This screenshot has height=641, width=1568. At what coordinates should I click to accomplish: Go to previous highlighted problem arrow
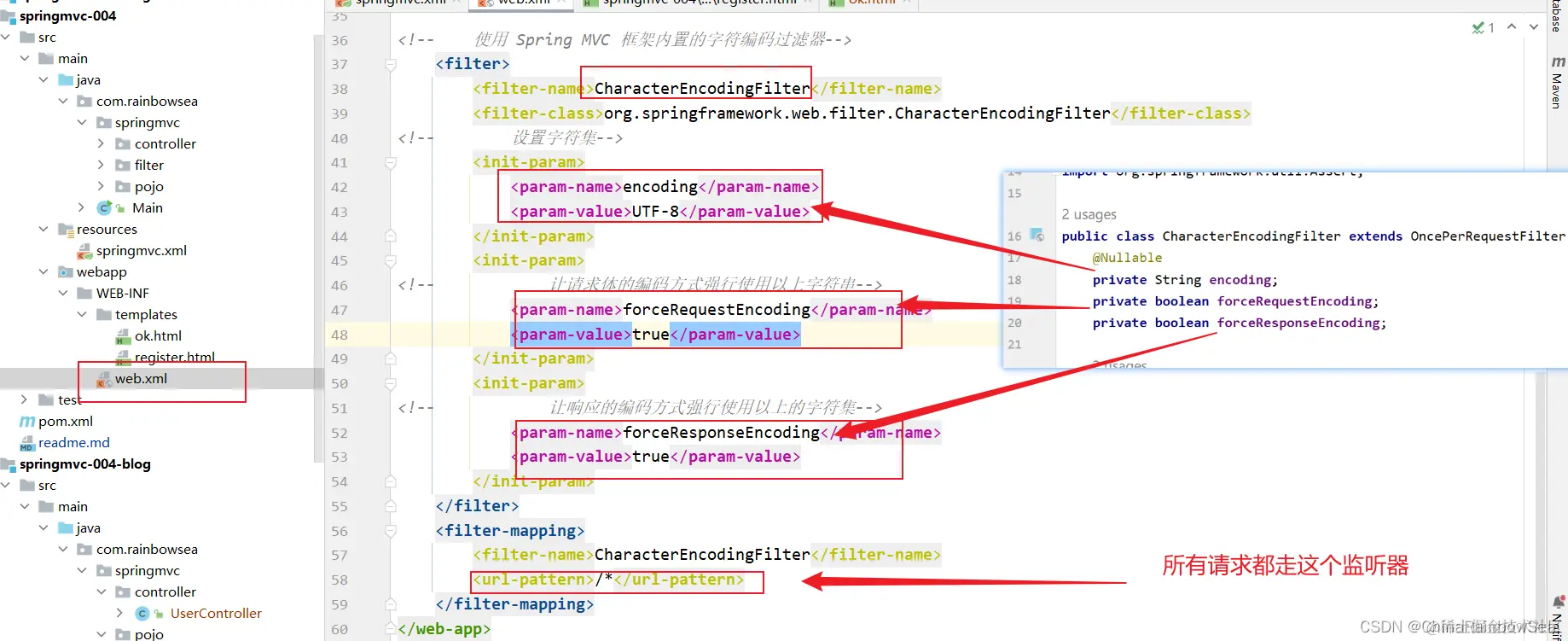click(x=1512, y=26)
